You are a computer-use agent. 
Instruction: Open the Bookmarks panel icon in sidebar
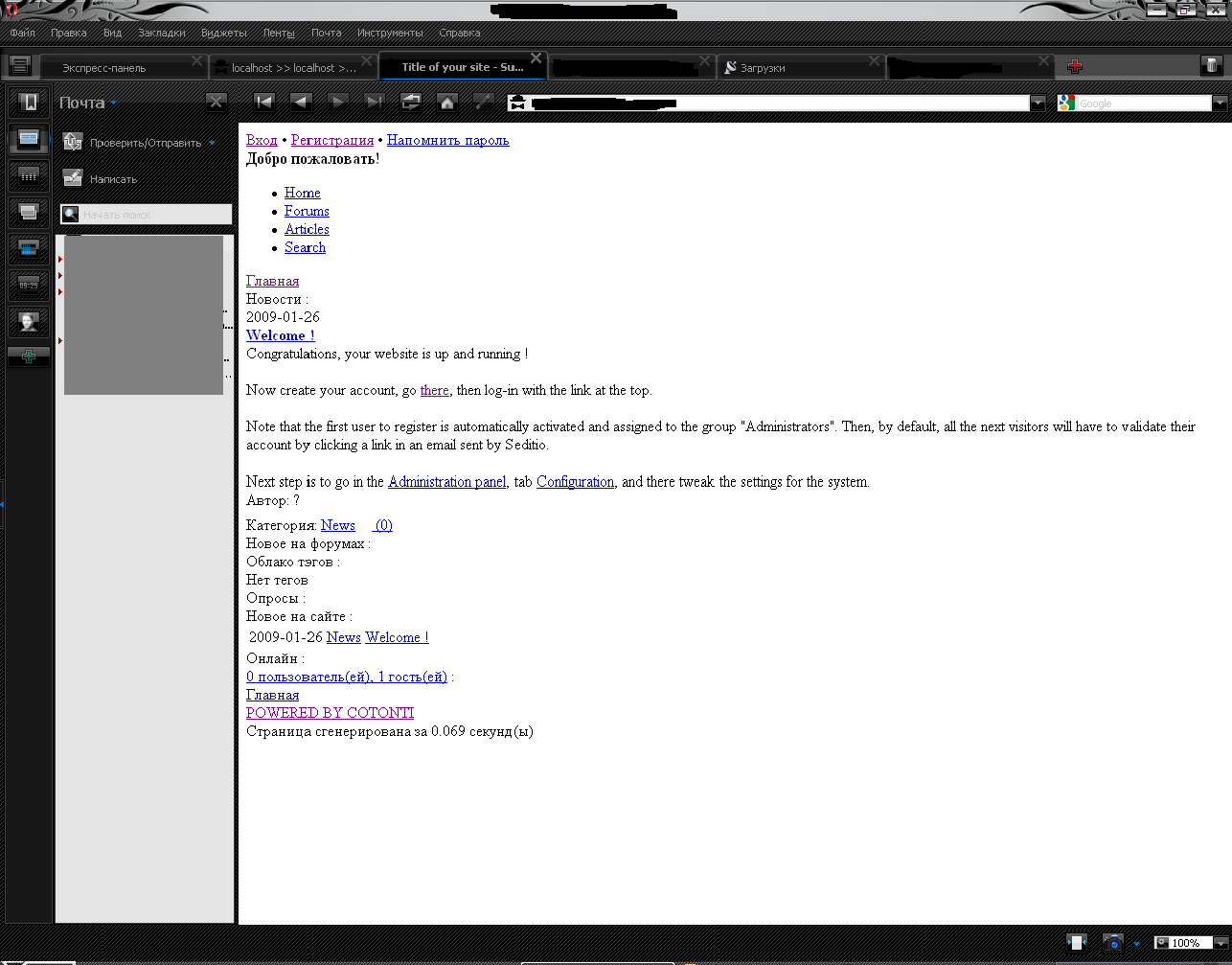point(29,102)
